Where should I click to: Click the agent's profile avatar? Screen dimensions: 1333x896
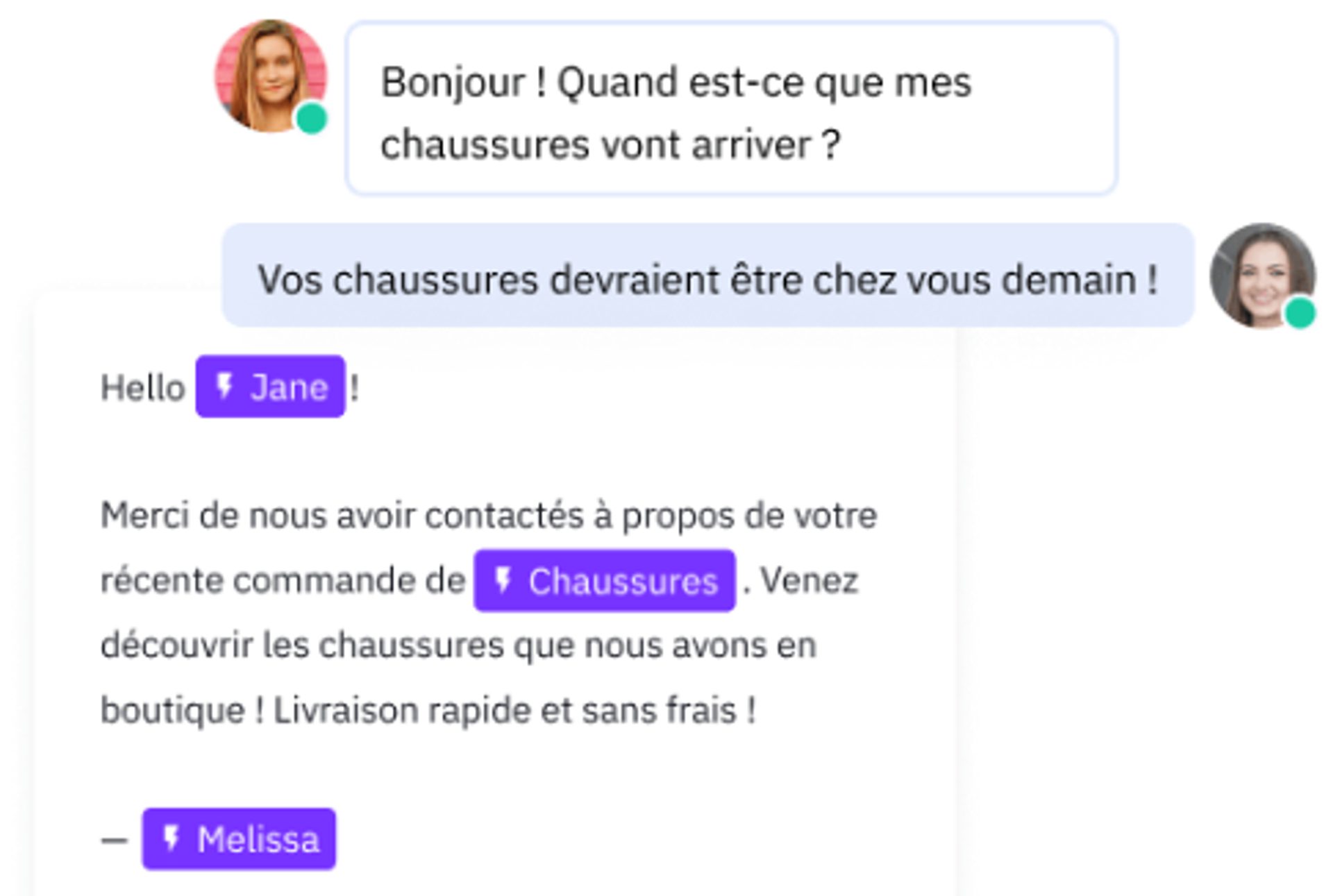pos(1260,273)
